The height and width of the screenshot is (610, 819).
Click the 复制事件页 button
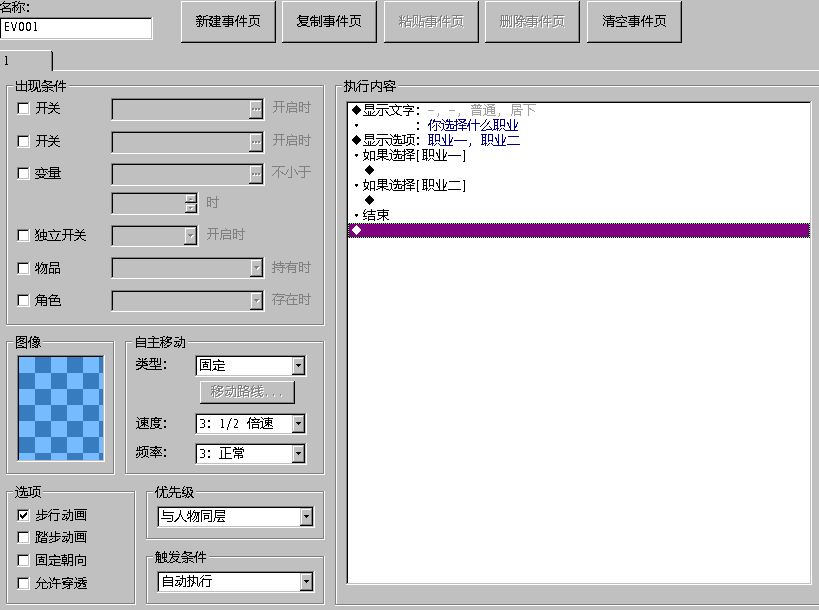pos(329,21)
